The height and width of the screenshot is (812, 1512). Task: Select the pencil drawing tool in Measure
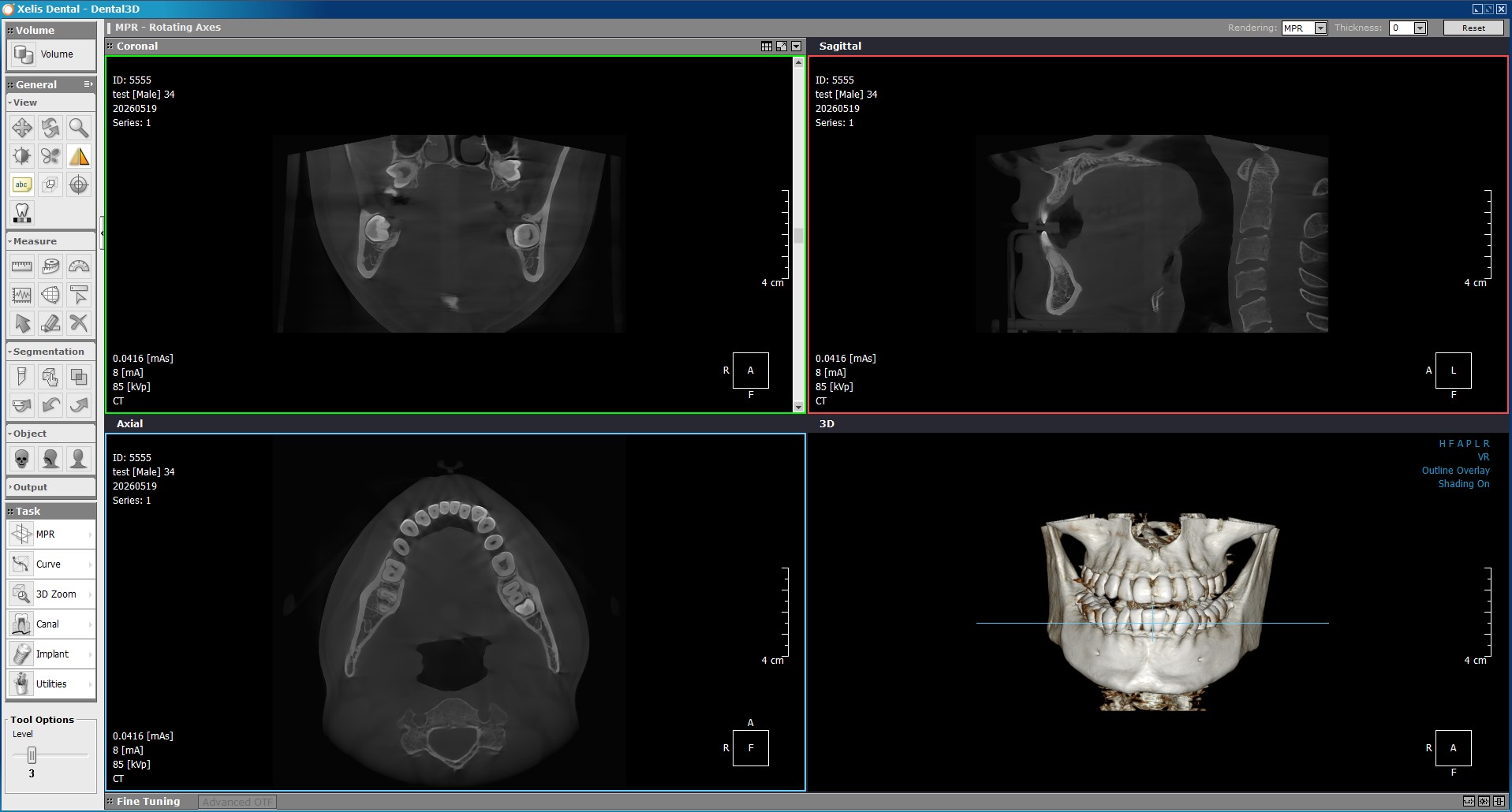click(50, 323)
